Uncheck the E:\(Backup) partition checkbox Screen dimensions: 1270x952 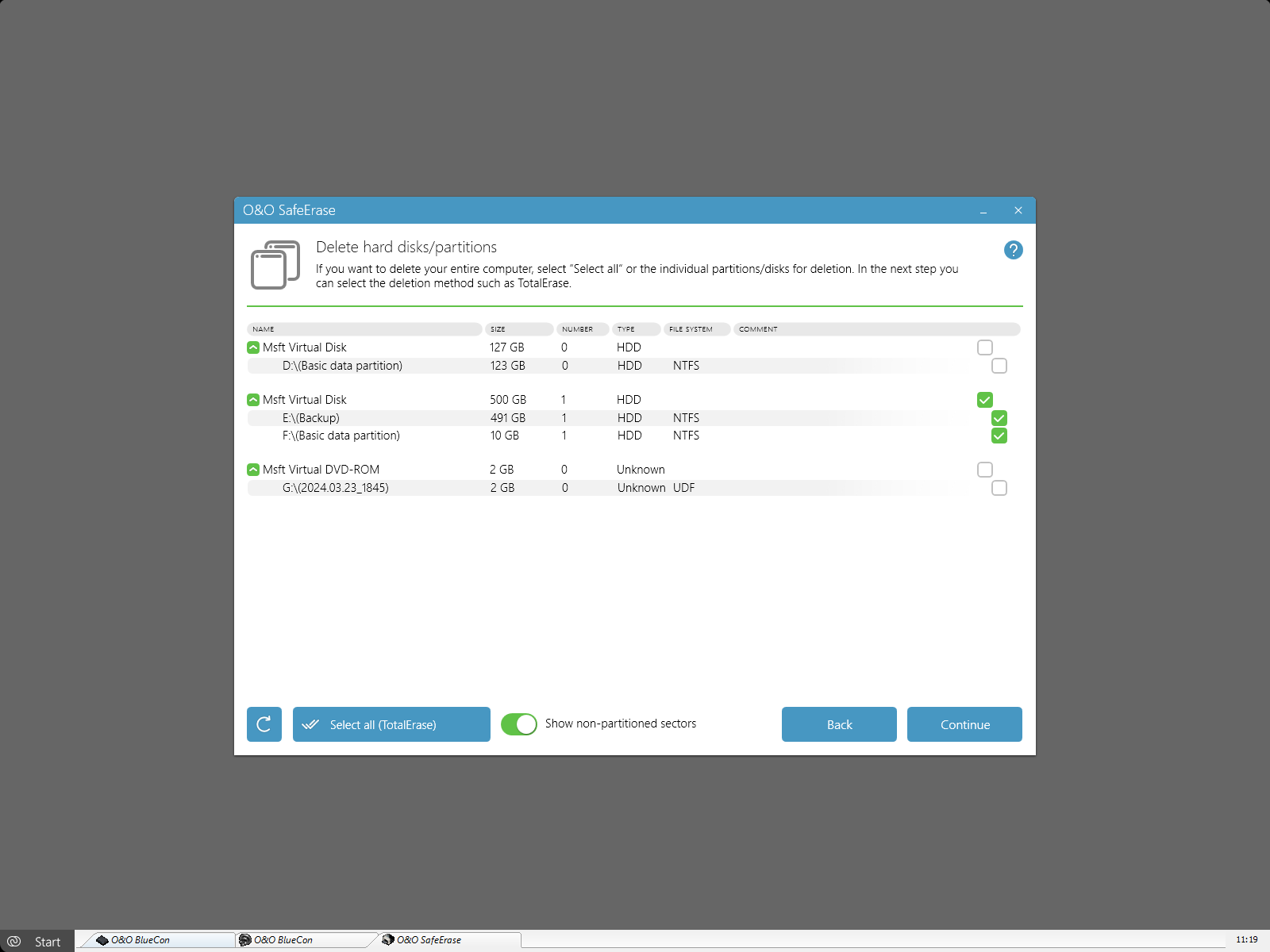pos(999,418)
